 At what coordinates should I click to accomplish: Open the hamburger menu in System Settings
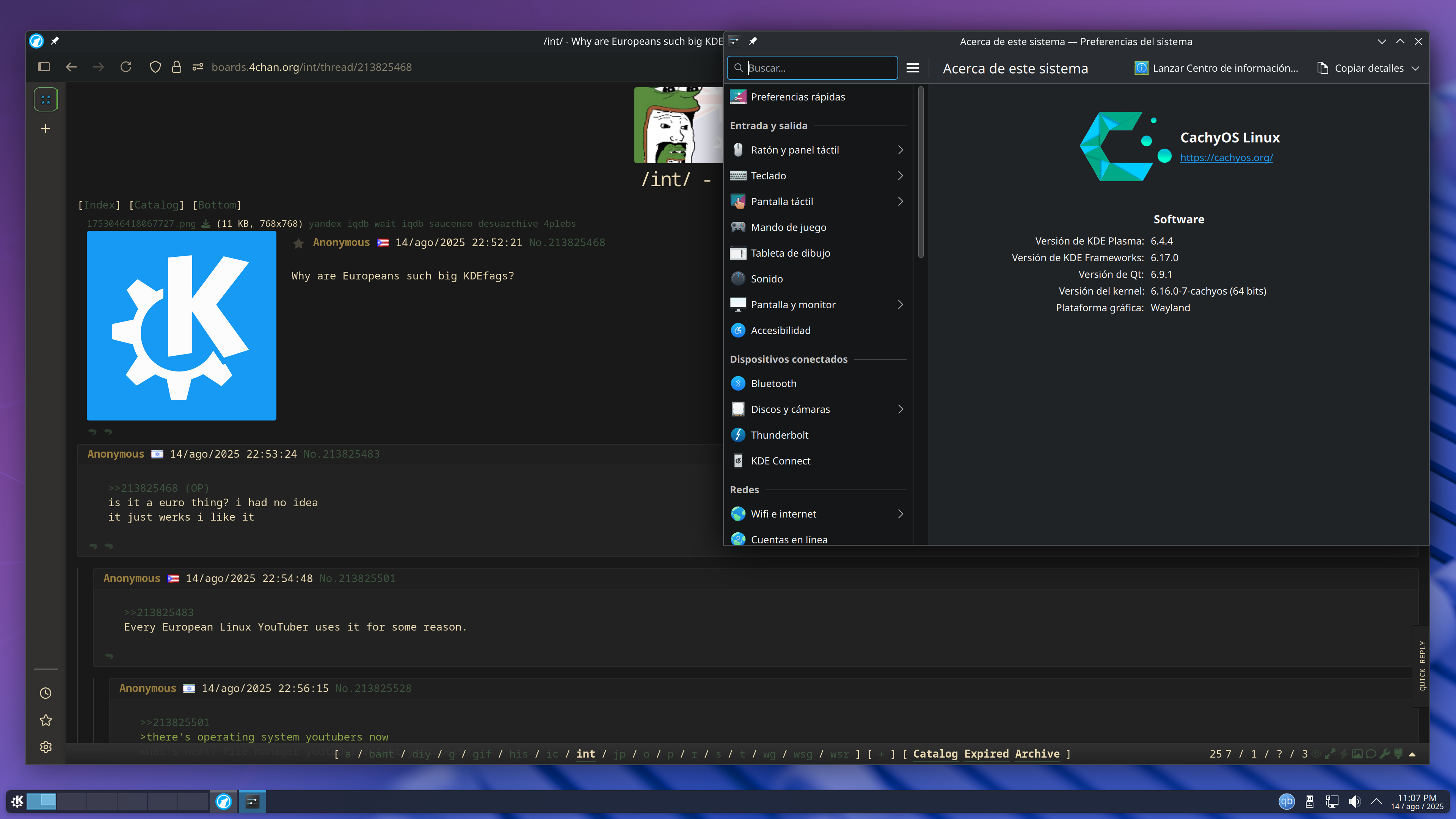(912, 68)
